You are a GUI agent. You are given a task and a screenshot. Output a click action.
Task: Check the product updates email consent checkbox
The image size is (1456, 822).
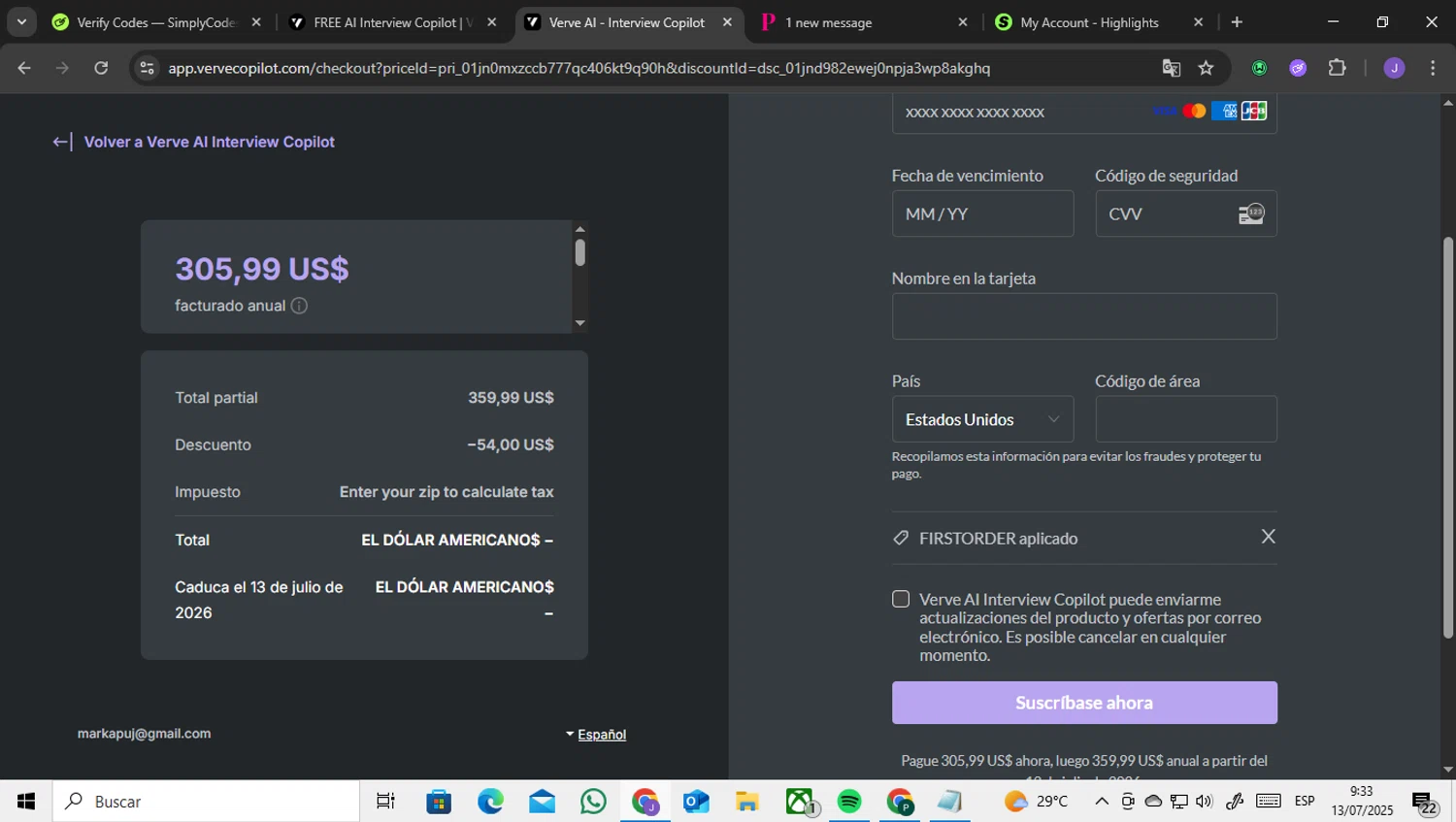pos(901,600)
